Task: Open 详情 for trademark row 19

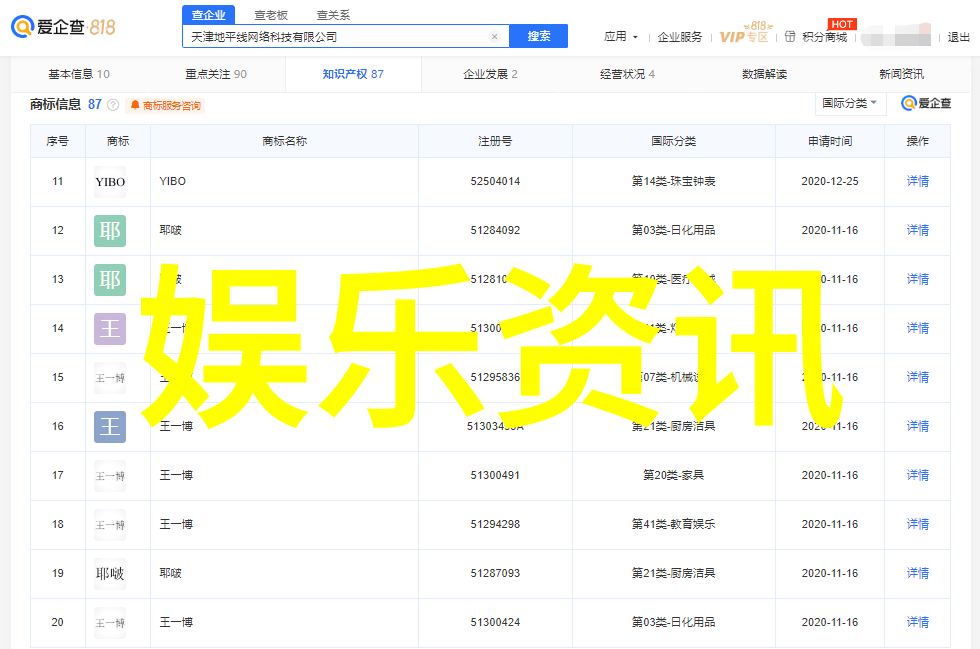Action: 918,573
